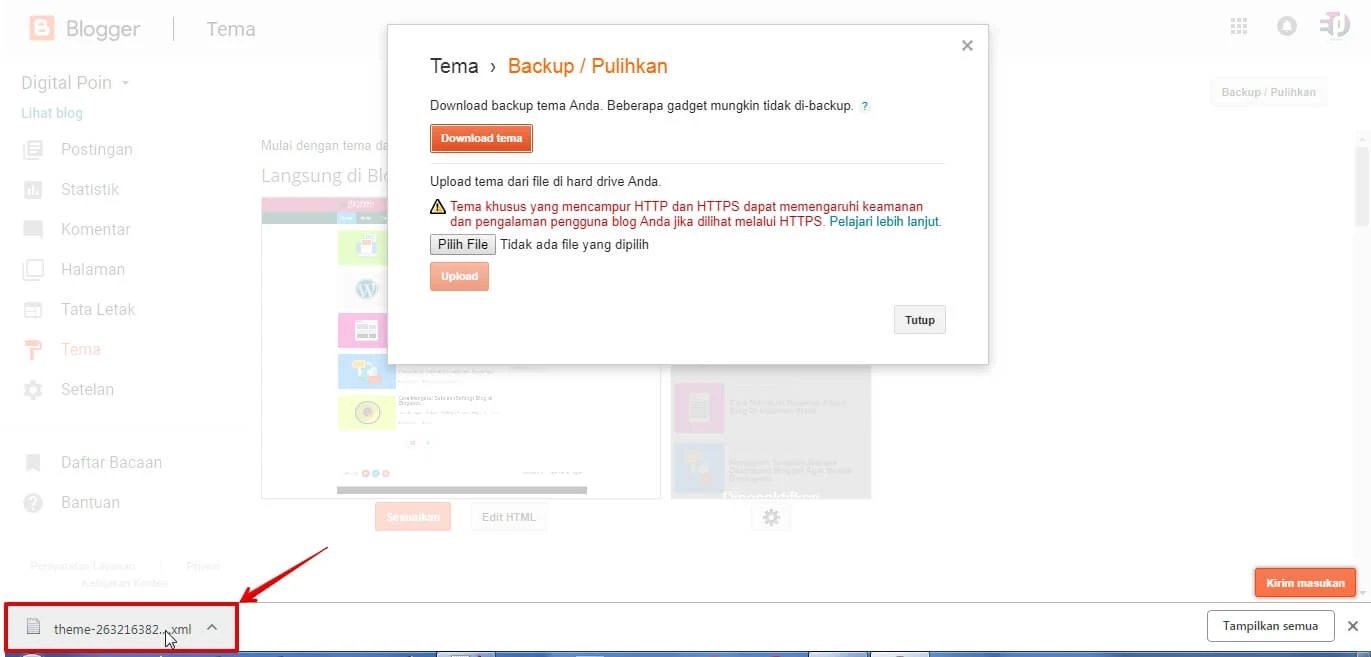Click the Blogger logo

coord(40,27)
